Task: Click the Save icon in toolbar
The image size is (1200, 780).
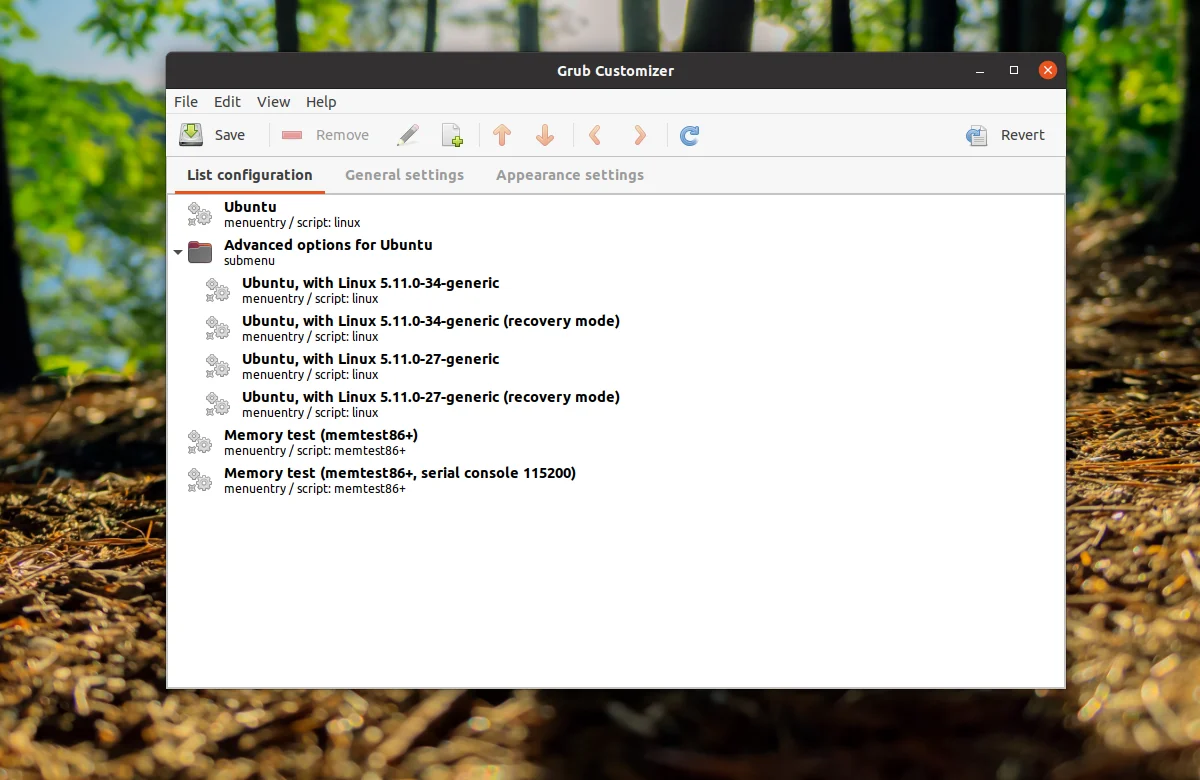Action: 191,135
